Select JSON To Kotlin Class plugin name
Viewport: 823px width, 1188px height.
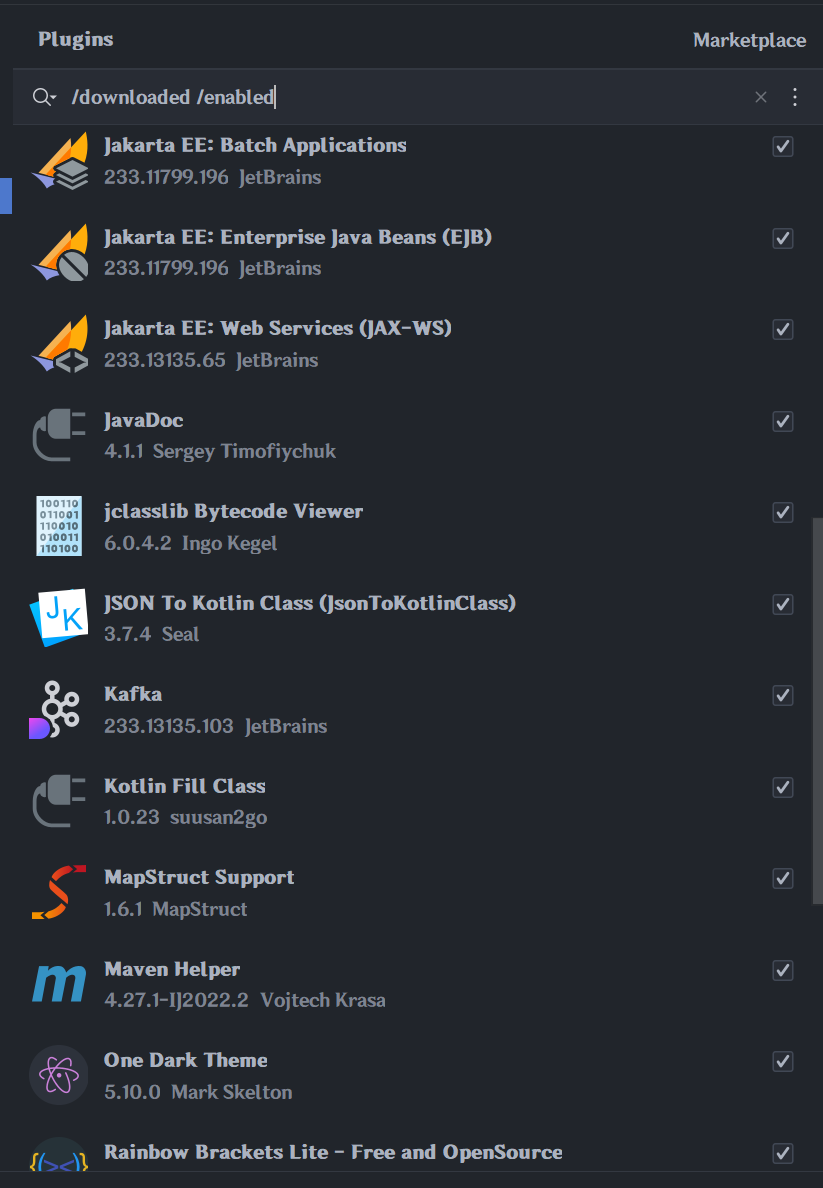click(x=310, y=603)
